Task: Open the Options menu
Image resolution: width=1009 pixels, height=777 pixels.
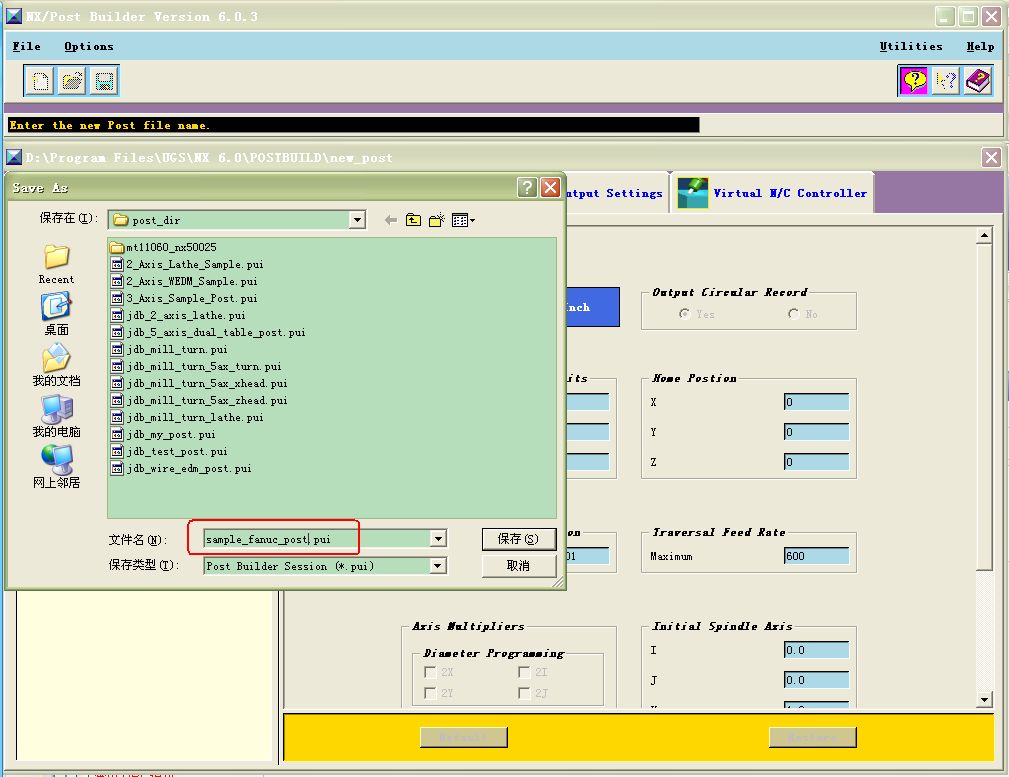Action: pos(89,46)
